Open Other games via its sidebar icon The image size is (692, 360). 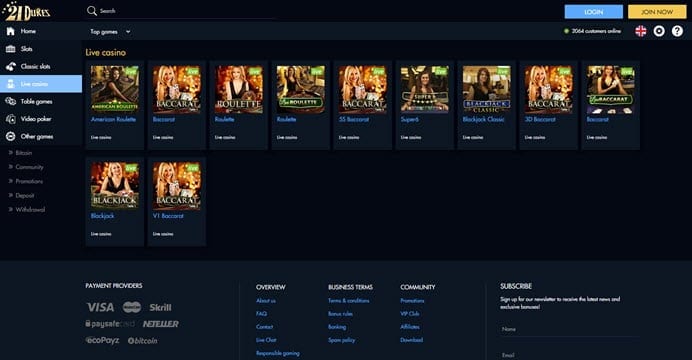point(11,137)
